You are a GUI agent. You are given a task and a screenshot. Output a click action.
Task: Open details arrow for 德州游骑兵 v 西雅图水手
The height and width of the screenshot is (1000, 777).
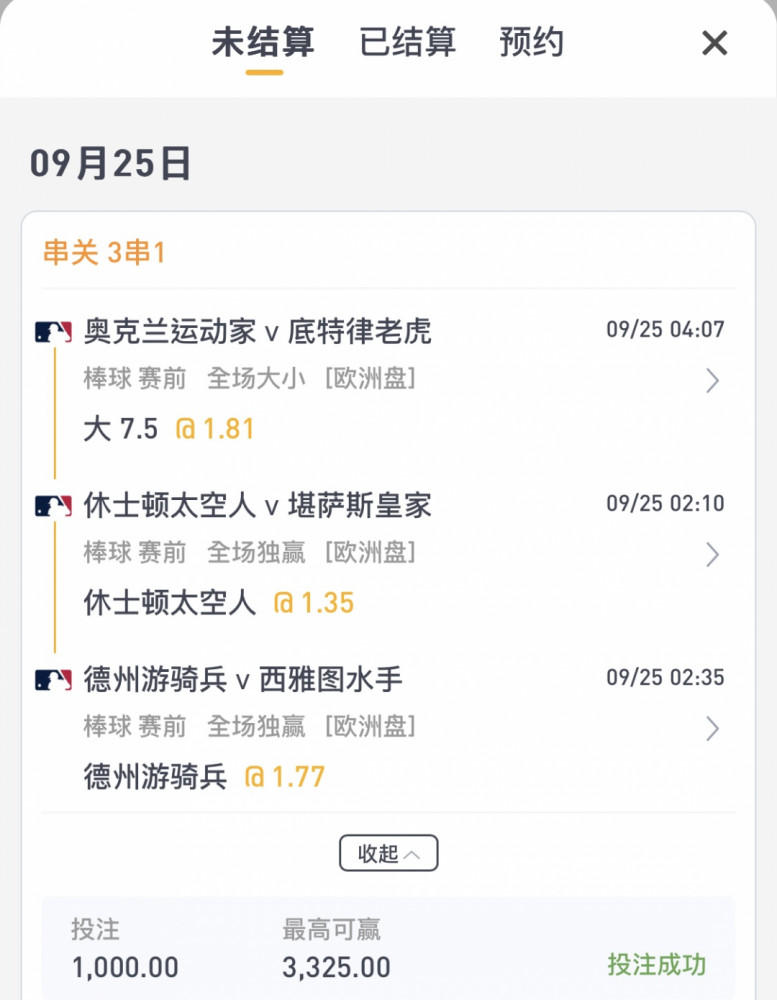(x=713, y=728)
